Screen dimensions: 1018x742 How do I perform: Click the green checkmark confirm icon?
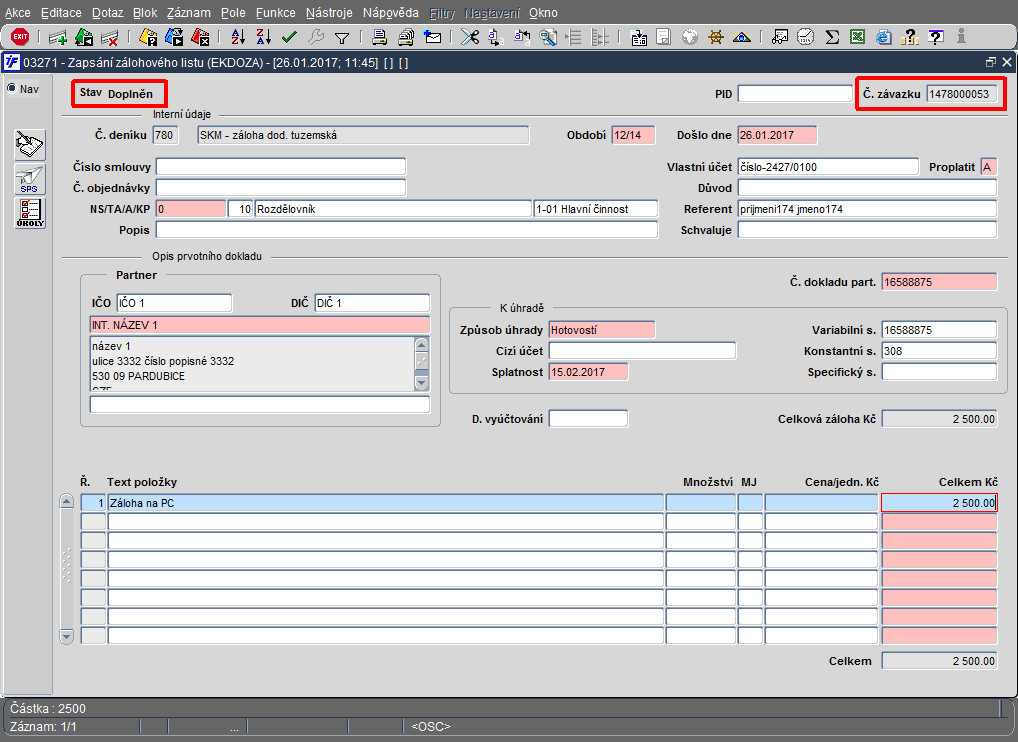pyautogui.click(x=289, y=37)
